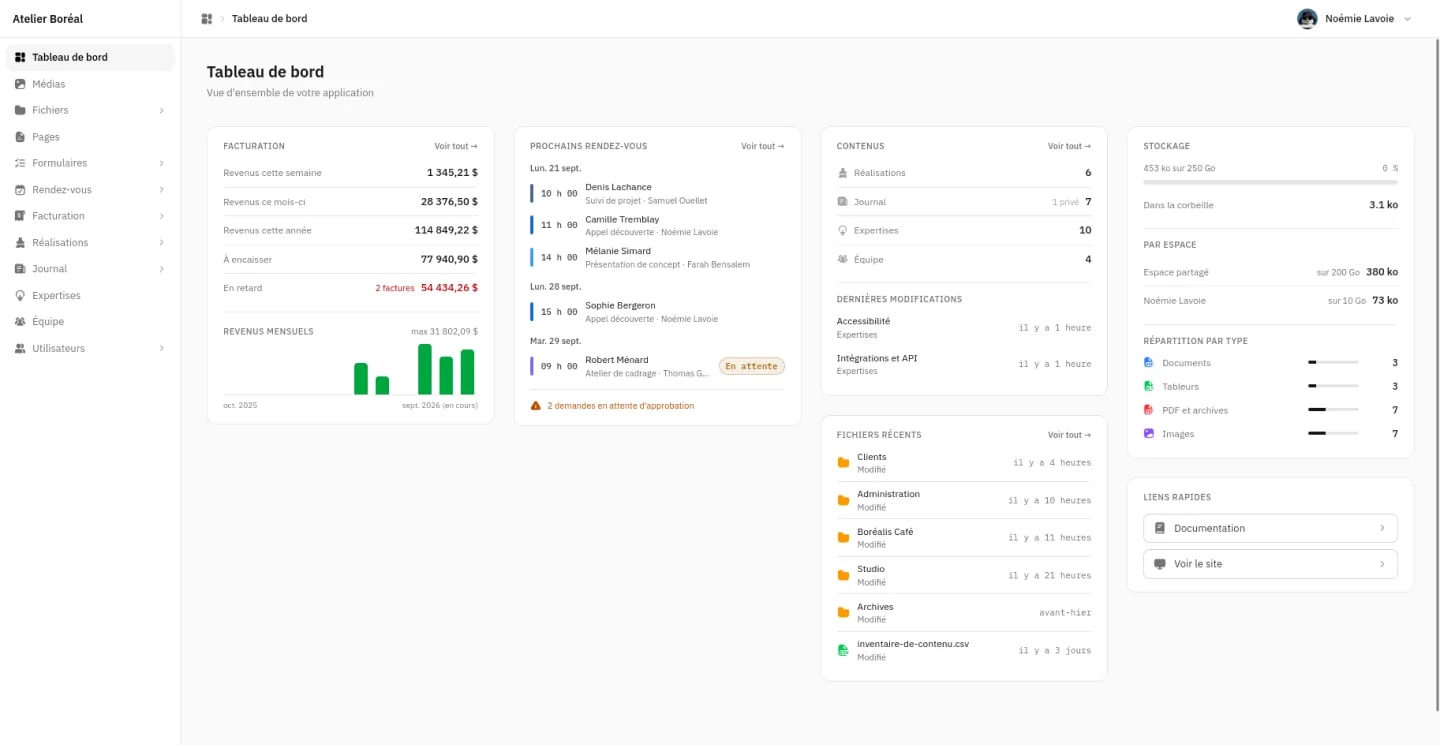This screenshot has height=745, width=1440.
Task: Click the Réalisations icon in Contenus card
Action: coord(842,173)
